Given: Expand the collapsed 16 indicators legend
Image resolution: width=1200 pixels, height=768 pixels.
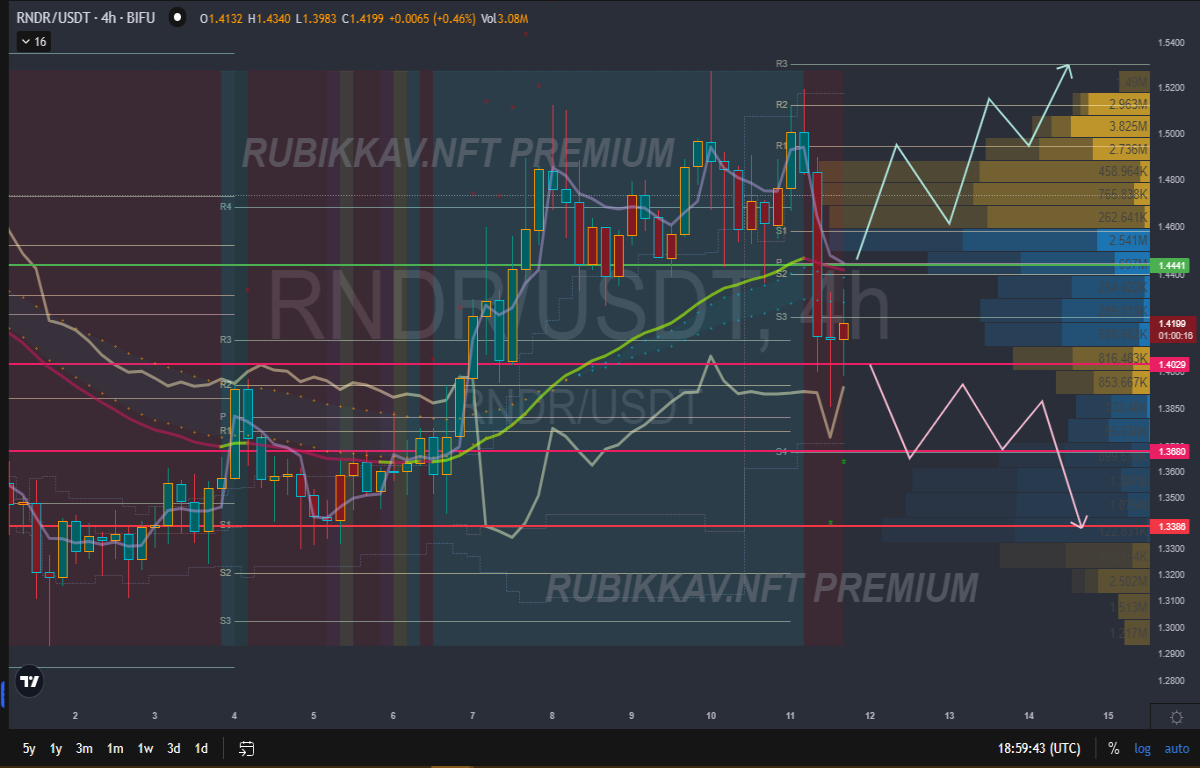Looking at the screenshot, I should 34,41.
